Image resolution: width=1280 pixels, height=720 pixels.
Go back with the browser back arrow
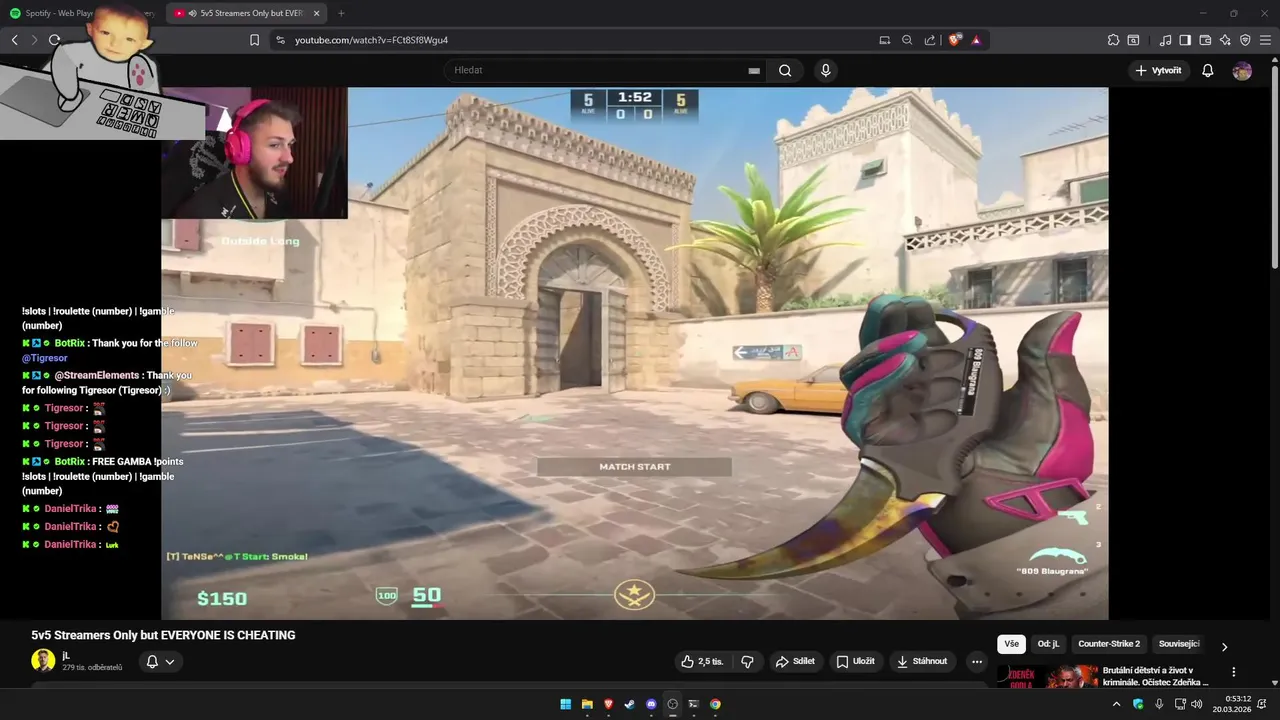(14, 40)
